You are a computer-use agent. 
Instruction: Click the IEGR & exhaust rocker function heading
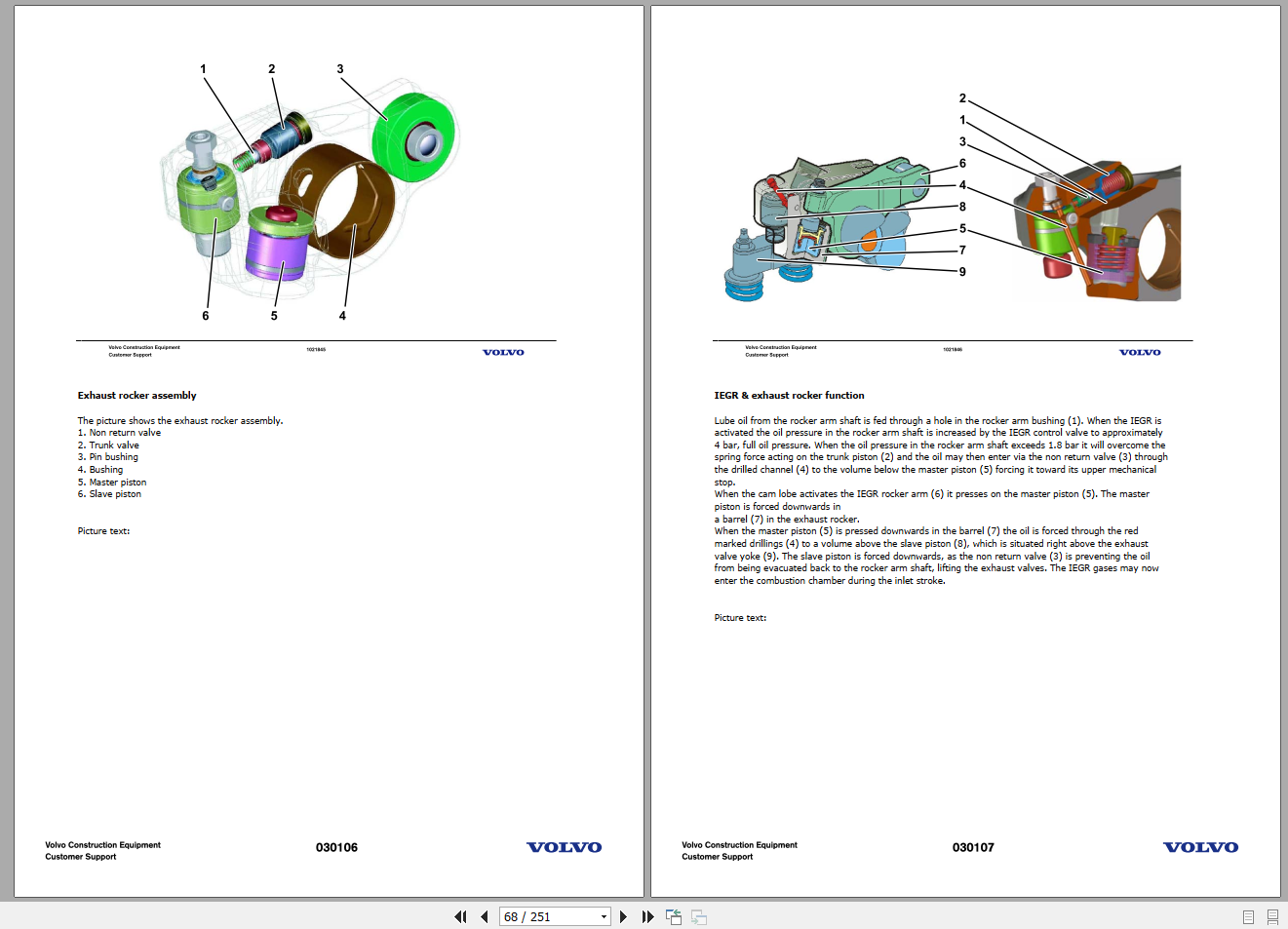(x=789, y=395)
